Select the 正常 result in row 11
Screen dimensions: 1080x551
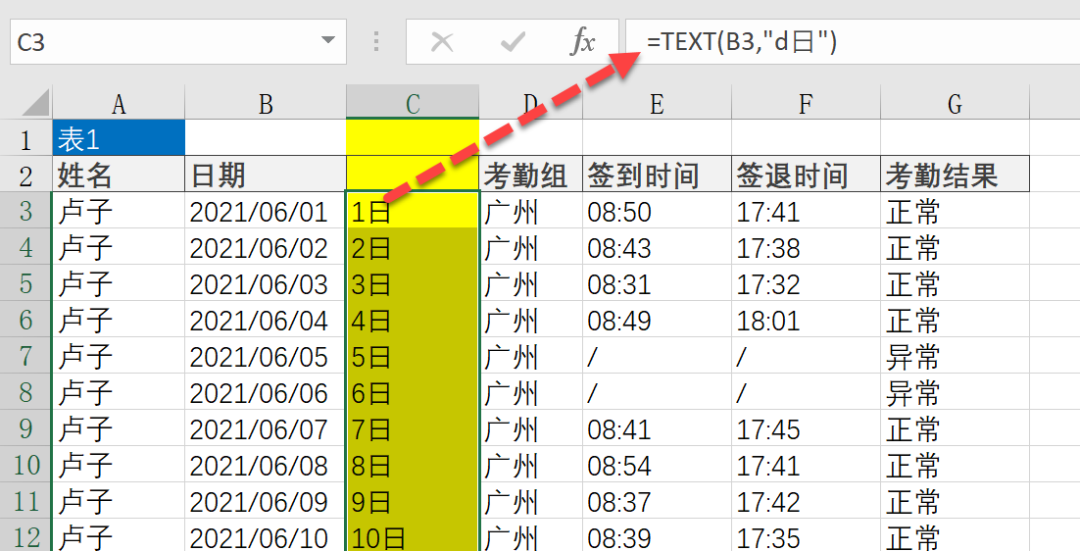point(955,501)
